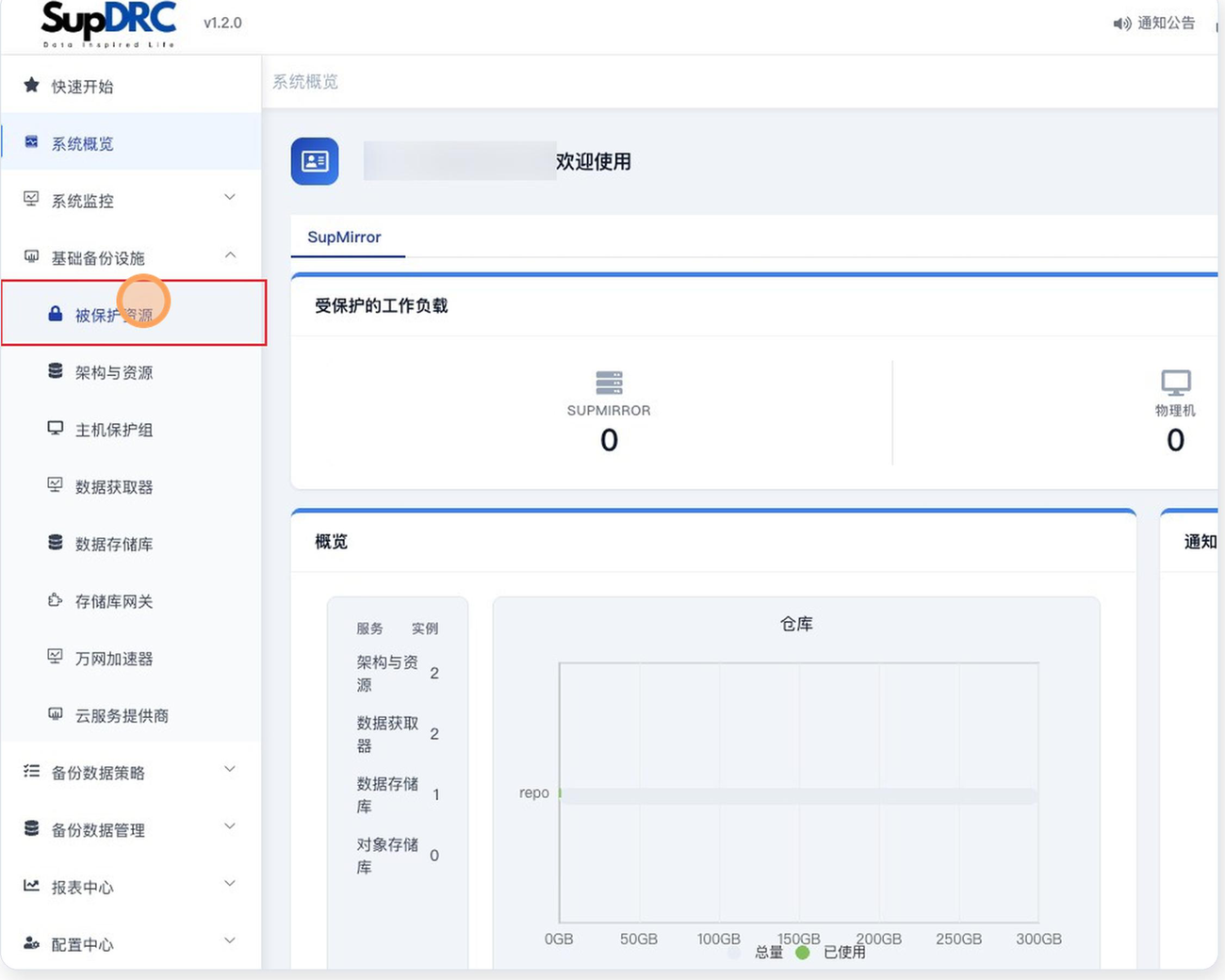Click the user-gear icon beside 配置中心
The image size is (1225, 980).
pos(31,942)
